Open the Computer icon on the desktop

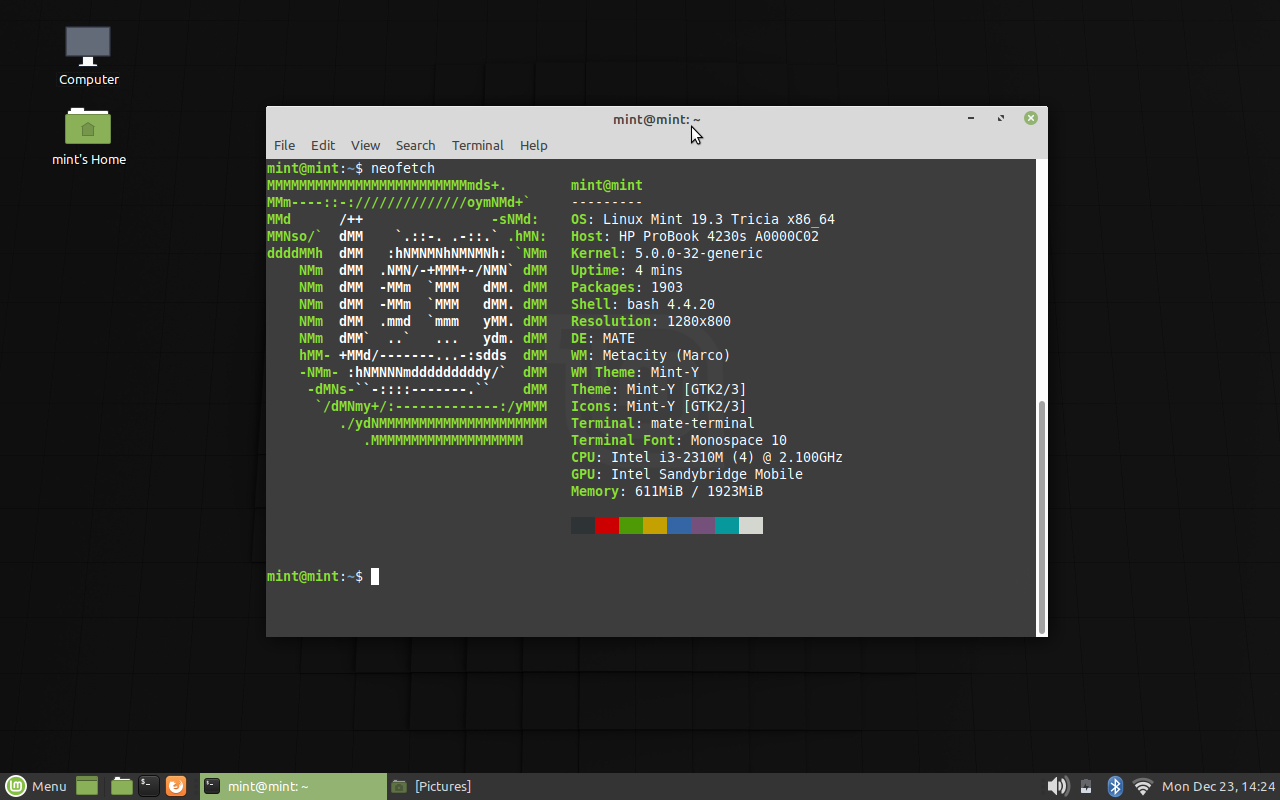[88, 45]
